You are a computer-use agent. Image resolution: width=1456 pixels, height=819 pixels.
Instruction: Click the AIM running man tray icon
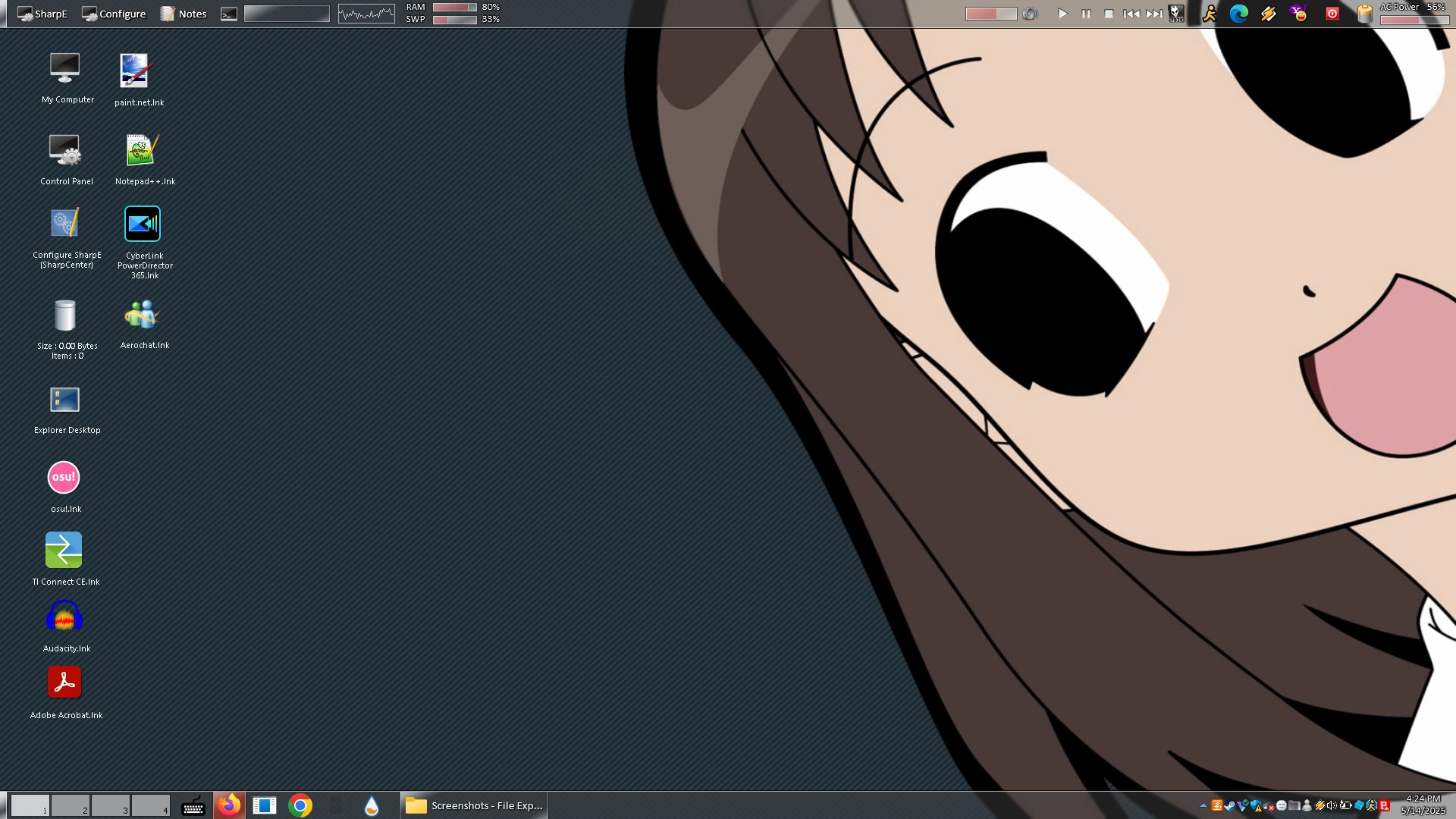[x=1372, y=805]
